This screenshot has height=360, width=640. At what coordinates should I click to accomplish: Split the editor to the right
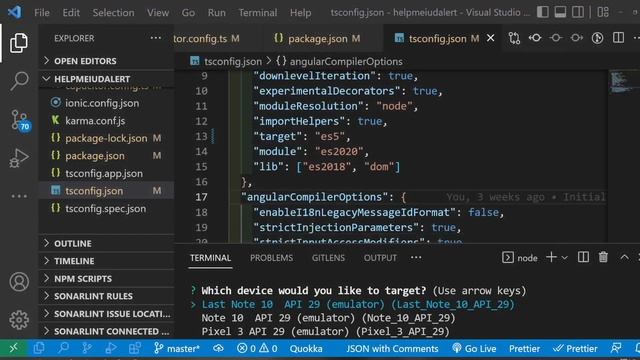[x=618, y=38]
